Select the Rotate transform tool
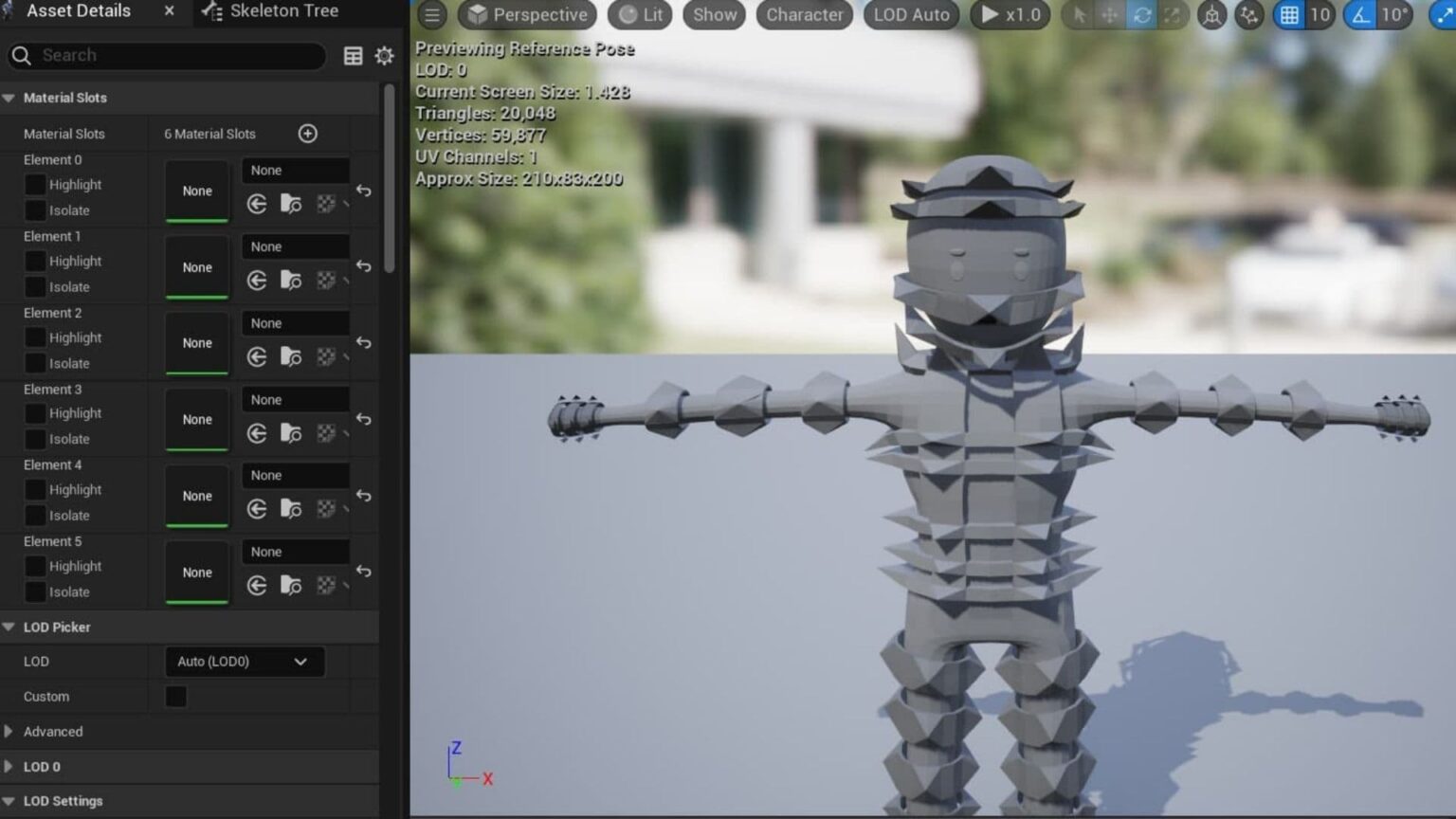The height and width of the screenshot is (819, 1456). (x=1143, y=15)
